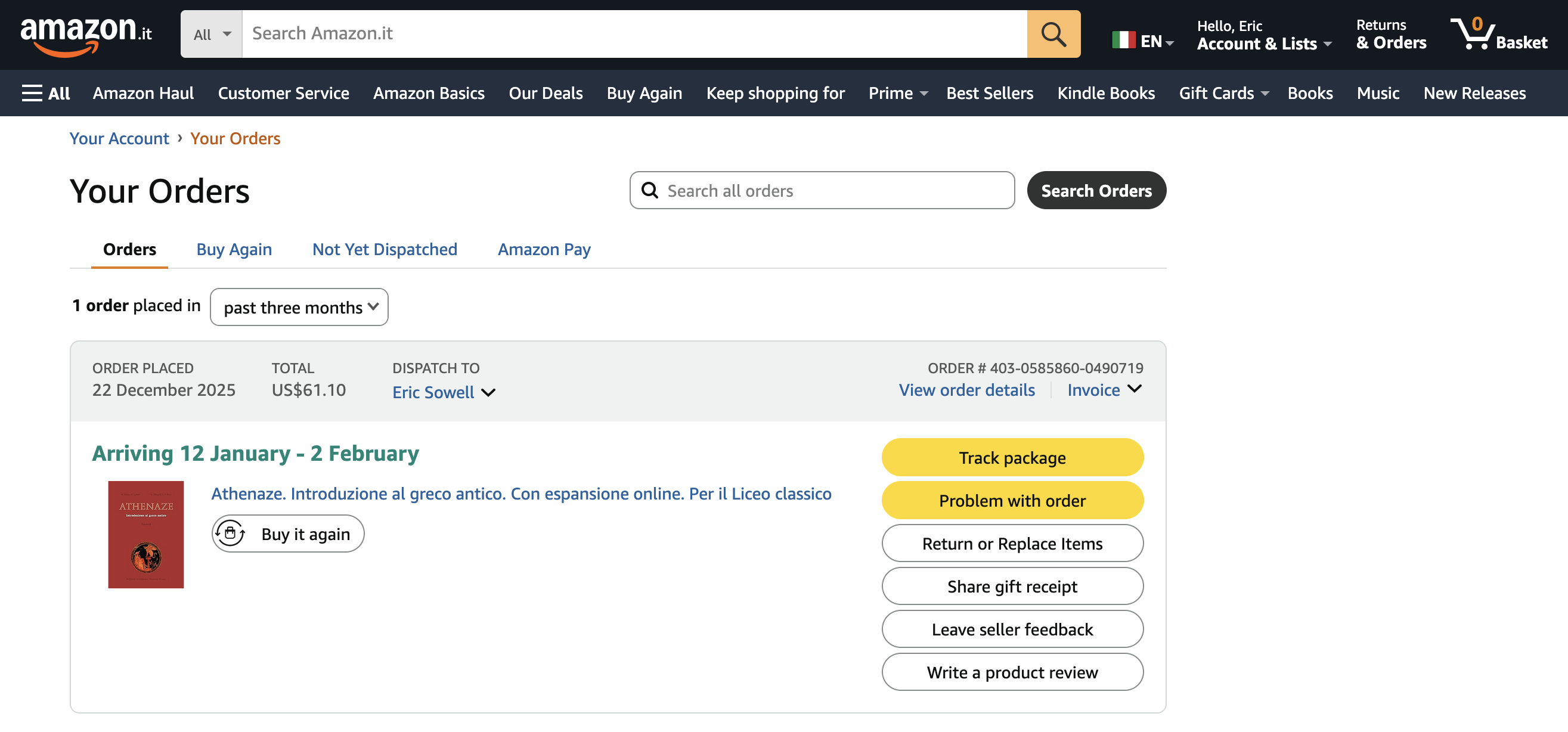Image resolution: width=1568 pixels, height=732 pixels.
Task: Click the Search Orders button
Action: [1096, 191]
